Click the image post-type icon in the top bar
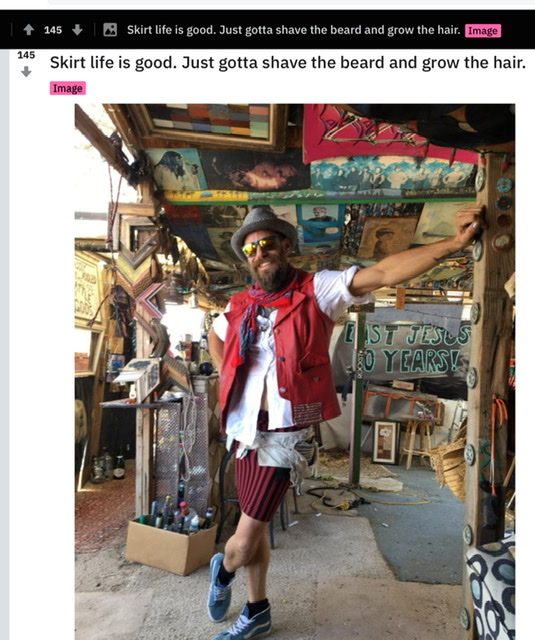Viewport: 535px width, 640px height. tap(110, 30)
